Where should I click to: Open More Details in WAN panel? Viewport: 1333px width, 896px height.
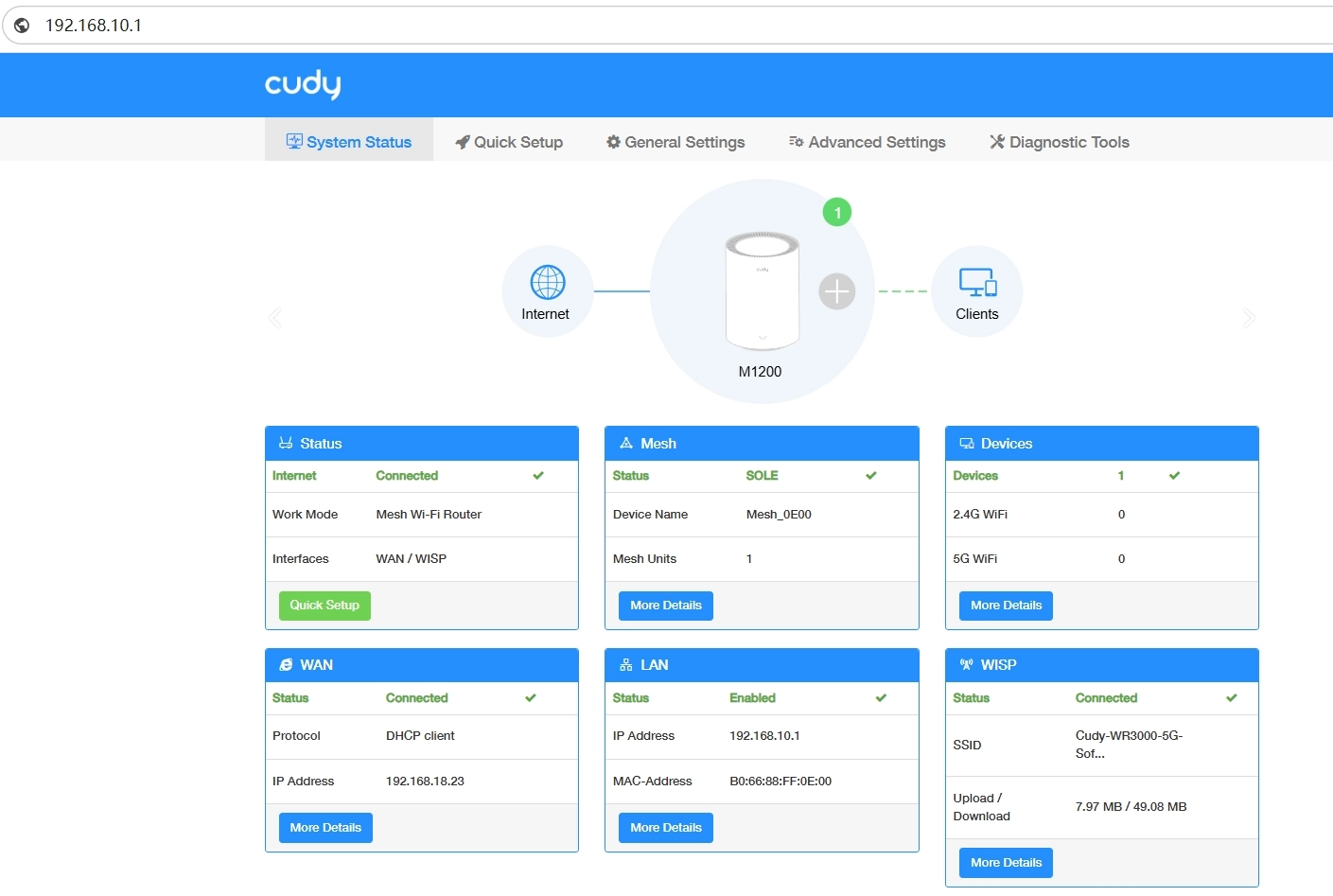click(325, 828)
